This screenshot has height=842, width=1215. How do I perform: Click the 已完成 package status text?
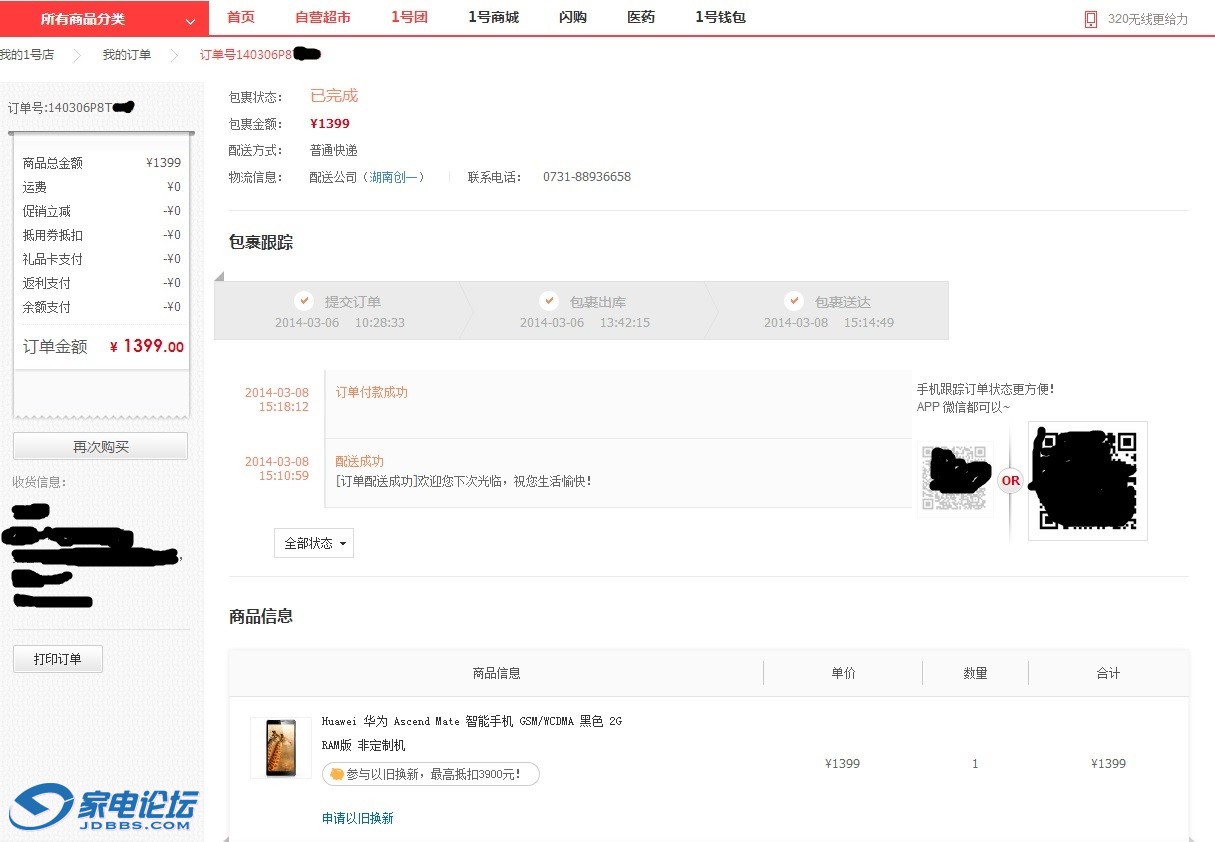[x=334, y=96]
